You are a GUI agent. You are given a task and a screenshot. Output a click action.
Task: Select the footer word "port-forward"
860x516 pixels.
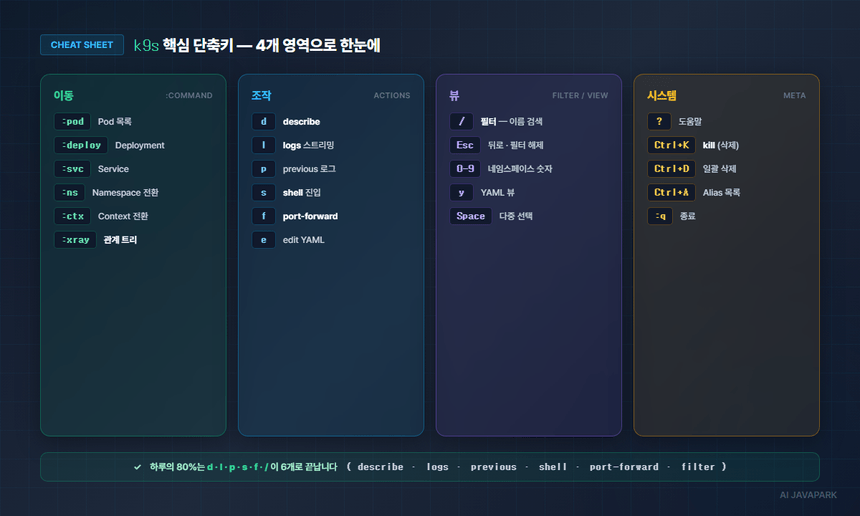(624, 467)
